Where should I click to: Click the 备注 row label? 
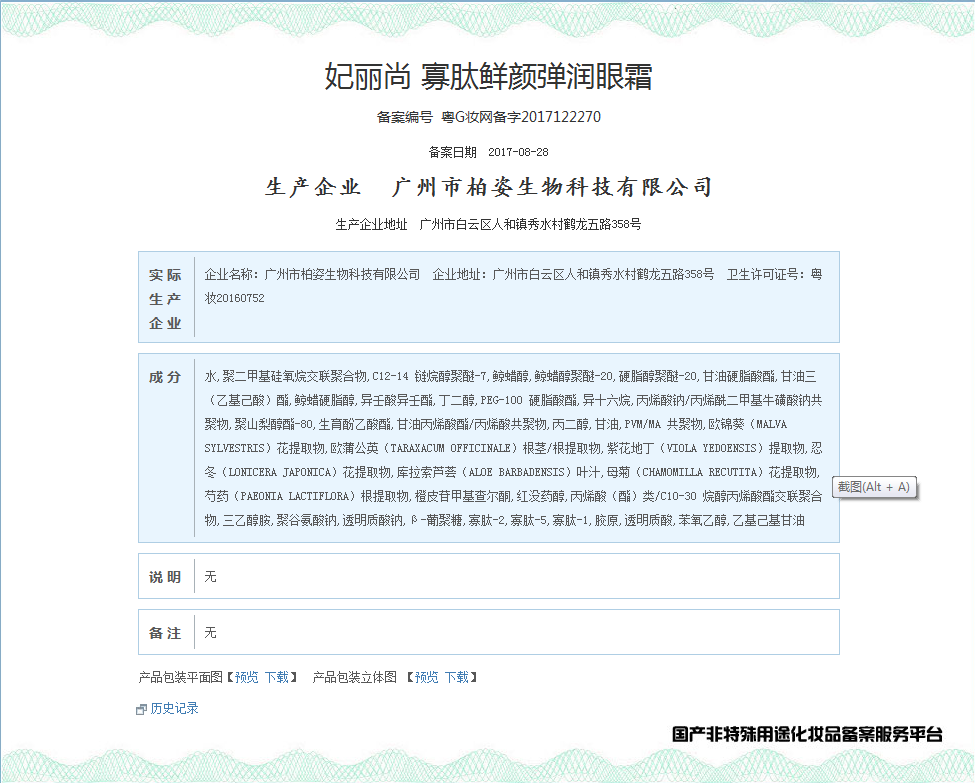click(x=165, y=633)
